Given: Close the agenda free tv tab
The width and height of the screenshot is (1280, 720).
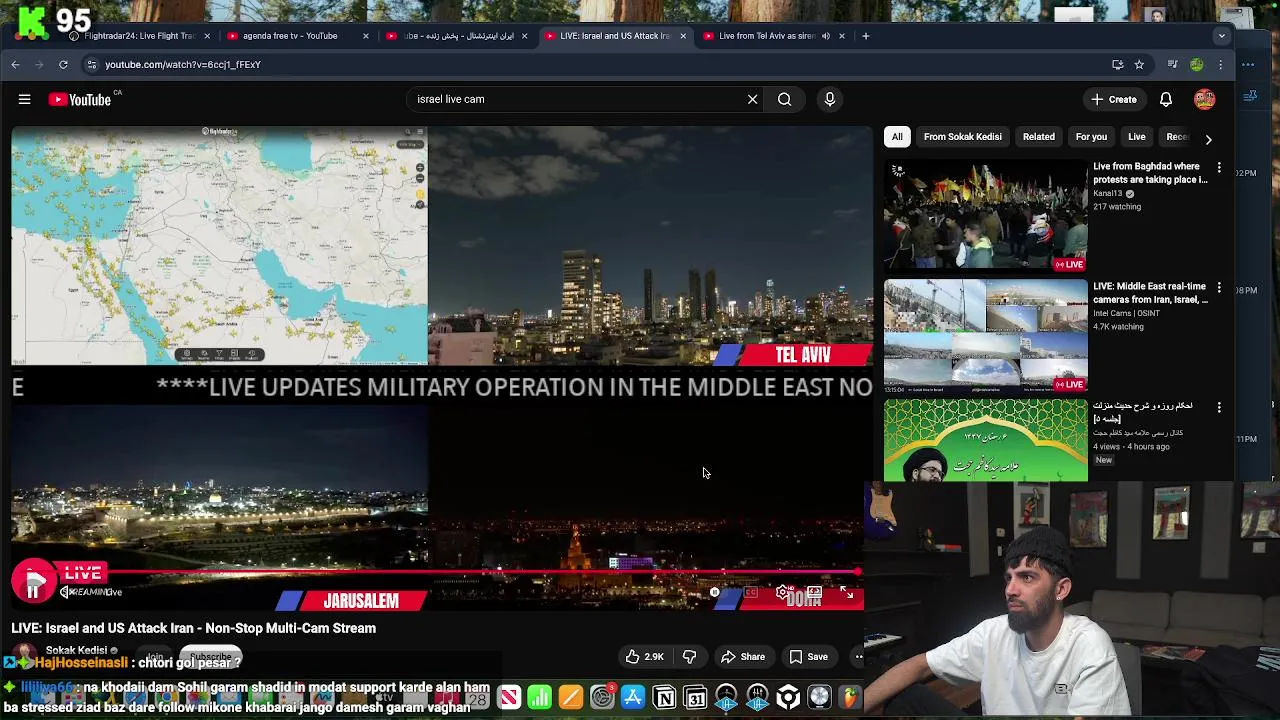Looking at the screenshot, I should coord(365,36).
